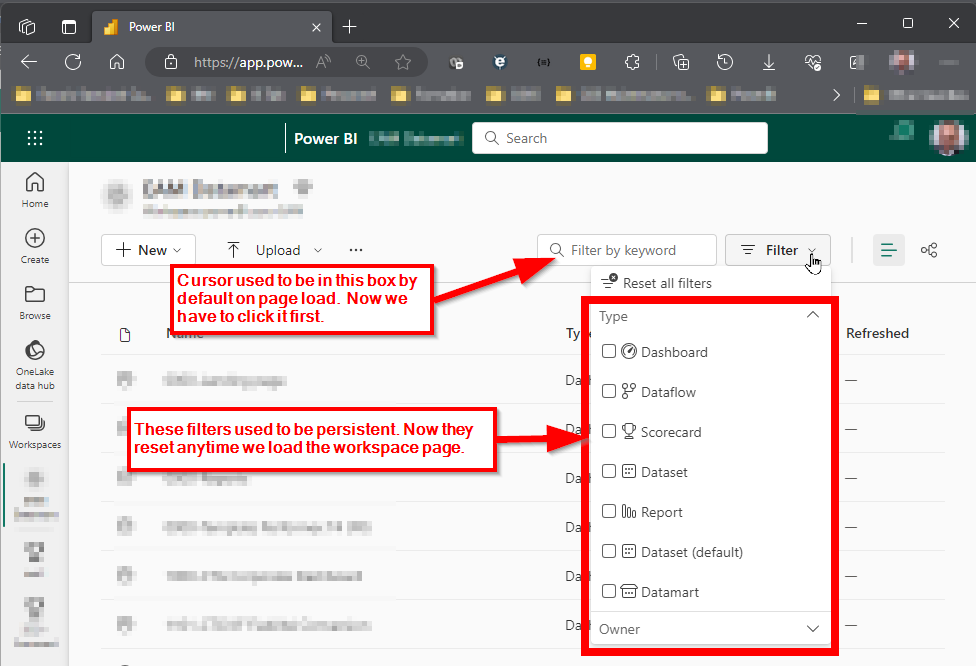Check the Scorecard type filter
The image size is (976, 666).
[609, 431]
